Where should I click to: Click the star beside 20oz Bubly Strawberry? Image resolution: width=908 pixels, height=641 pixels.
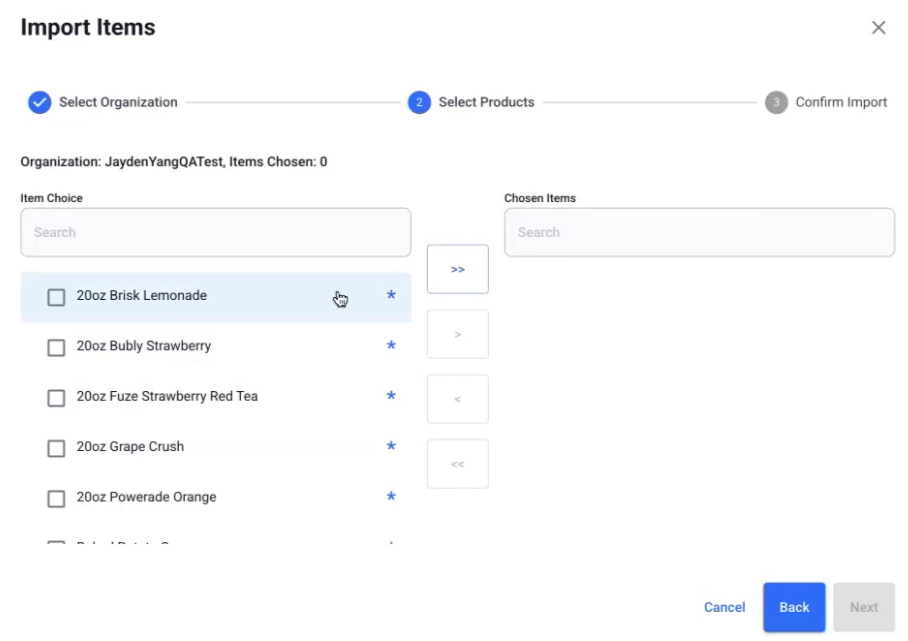(391, 346)
